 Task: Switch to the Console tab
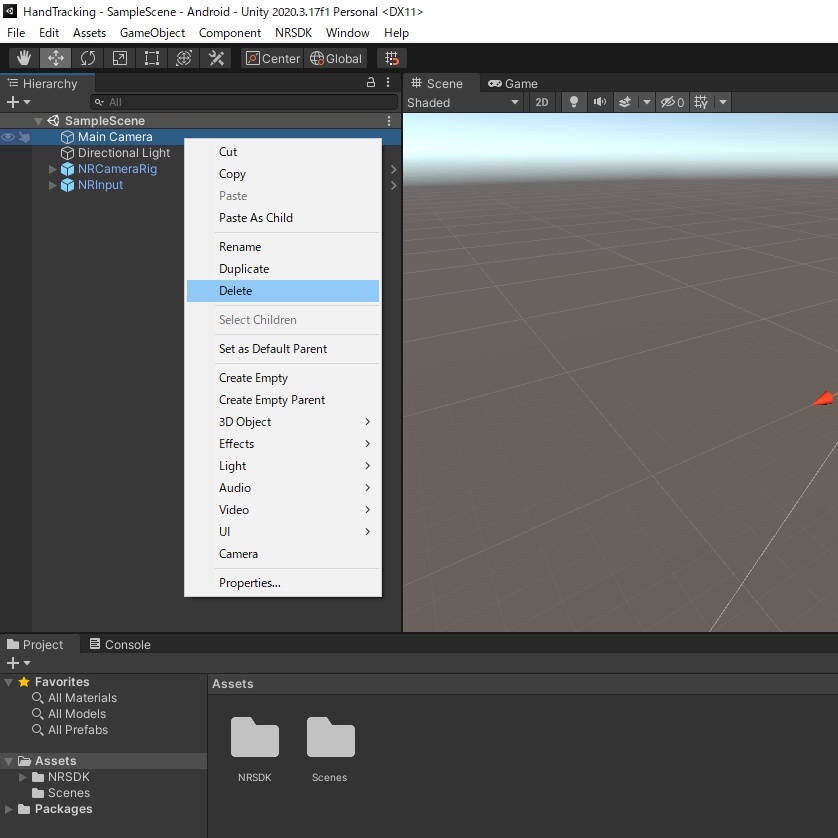coord(120,644)
